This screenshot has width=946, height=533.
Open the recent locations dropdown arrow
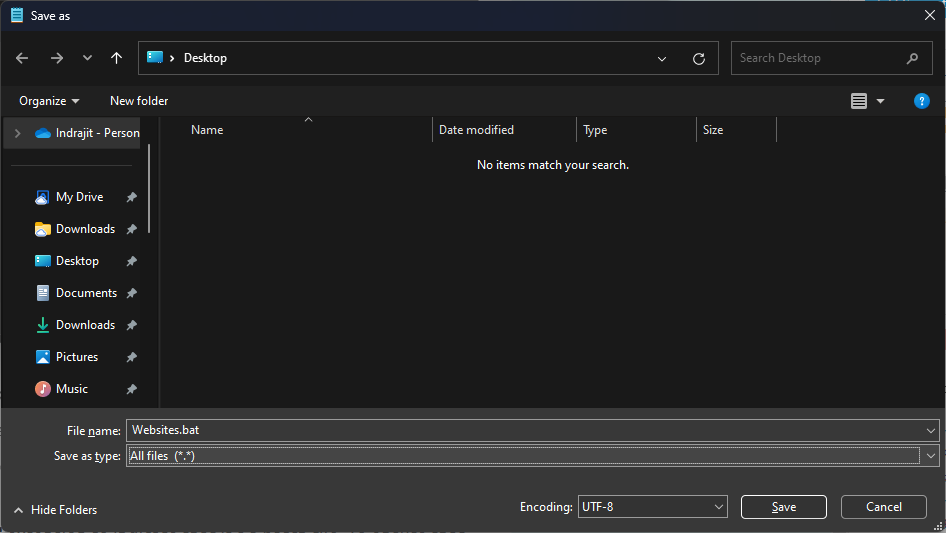pyautogui.click(x=87, y=58)
